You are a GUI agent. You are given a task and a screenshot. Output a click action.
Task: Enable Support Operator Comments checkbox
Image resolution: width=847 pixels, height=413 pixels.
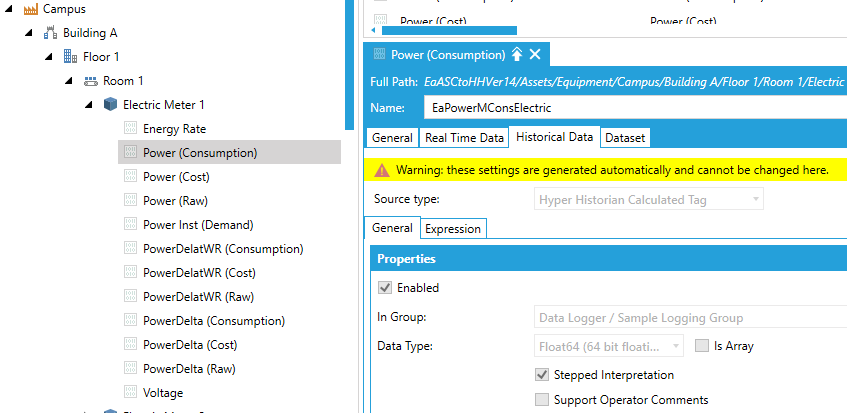542,400
